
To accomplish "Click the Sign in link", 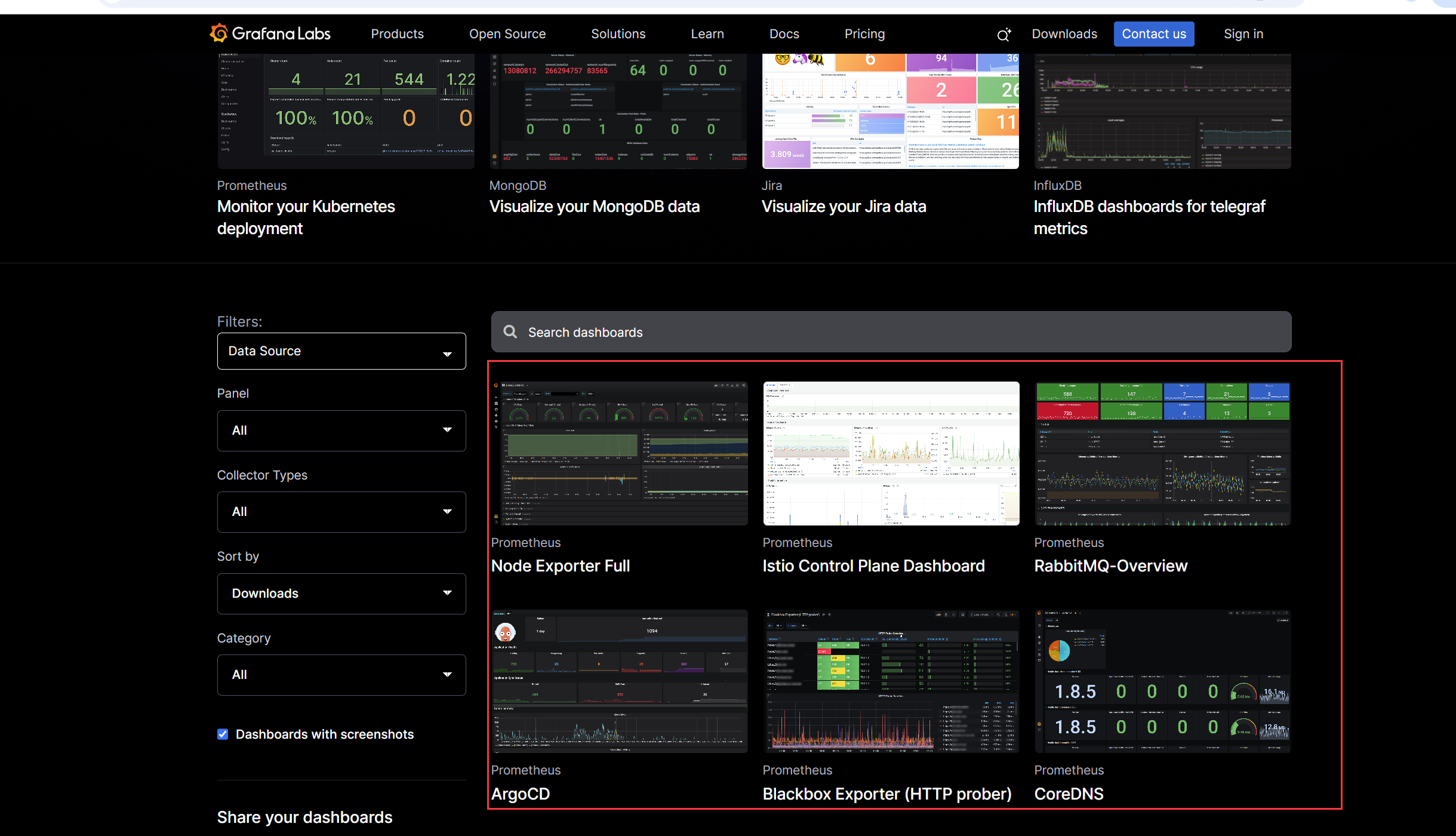I will (x=1243, y=34).
